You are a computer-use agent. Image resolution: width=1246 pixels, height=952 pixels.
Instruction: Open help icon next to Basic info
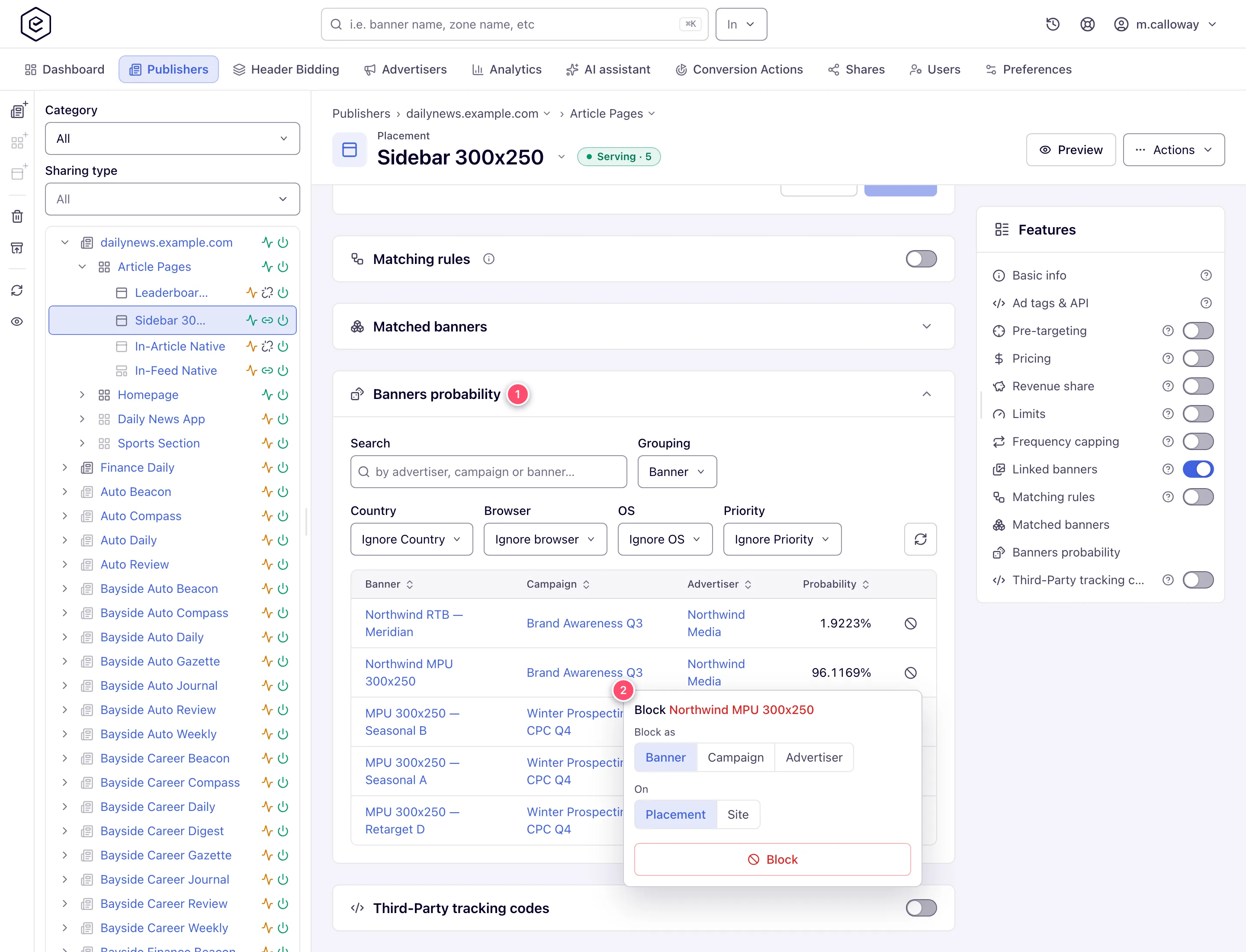pyautogui.click(x=1206, y=275)
